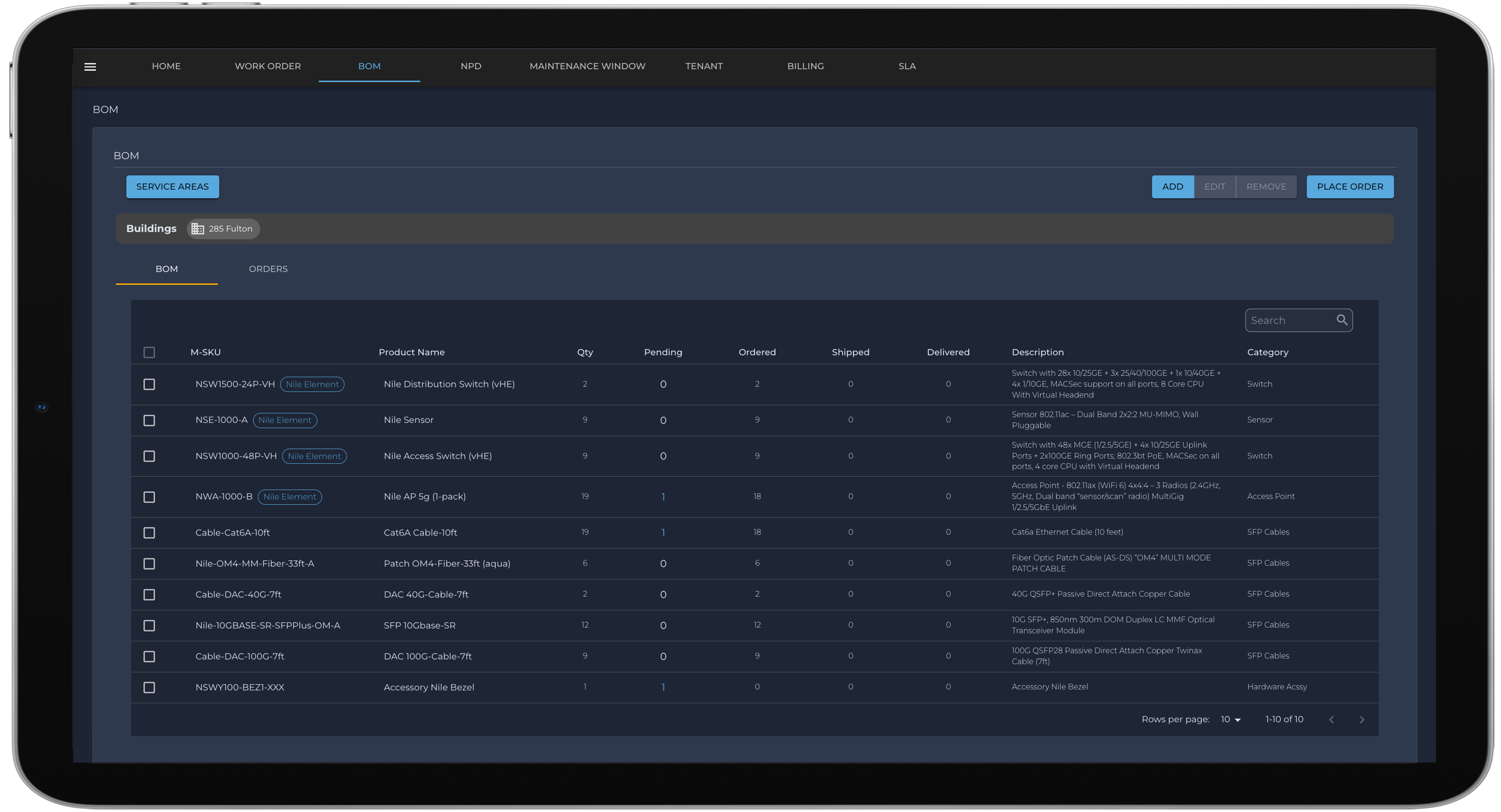Click product name Patch OM4-Fiber-33ft (aqua)
This screenshot has height=812, width=1501.
pos(446,563)
